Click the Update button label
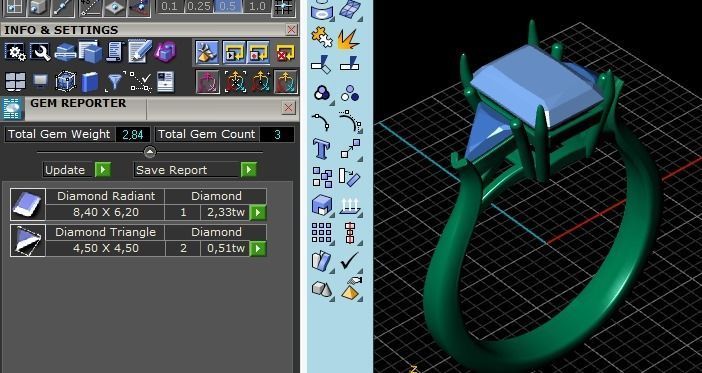 point(65,170)
